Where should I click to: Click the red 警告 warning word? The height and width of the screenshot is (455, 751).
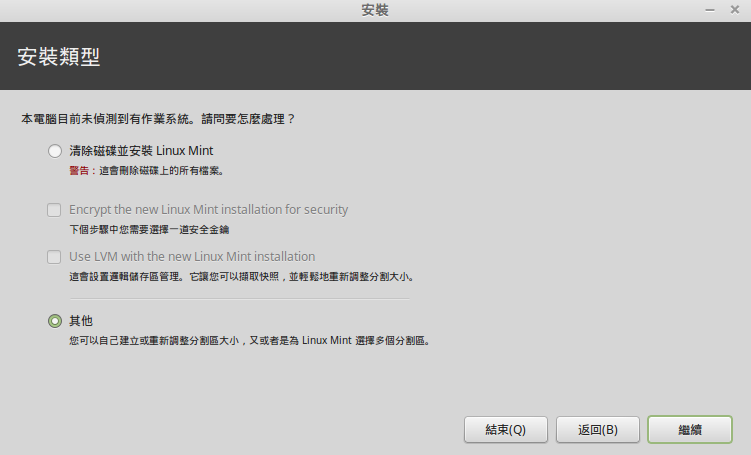[80, 171]
